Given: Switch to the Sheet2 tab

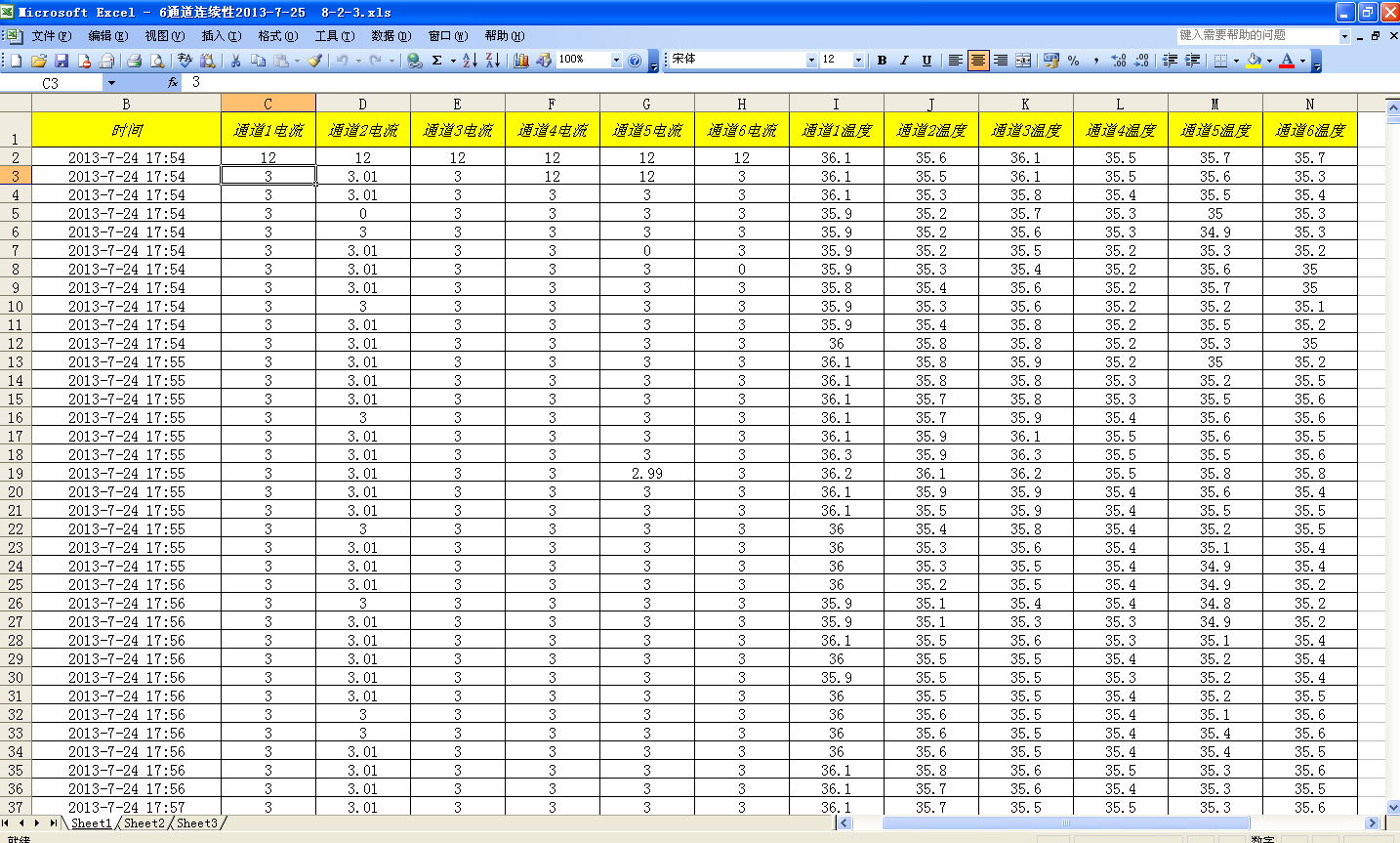Looking at the screenshot, I should coord(144,823).
